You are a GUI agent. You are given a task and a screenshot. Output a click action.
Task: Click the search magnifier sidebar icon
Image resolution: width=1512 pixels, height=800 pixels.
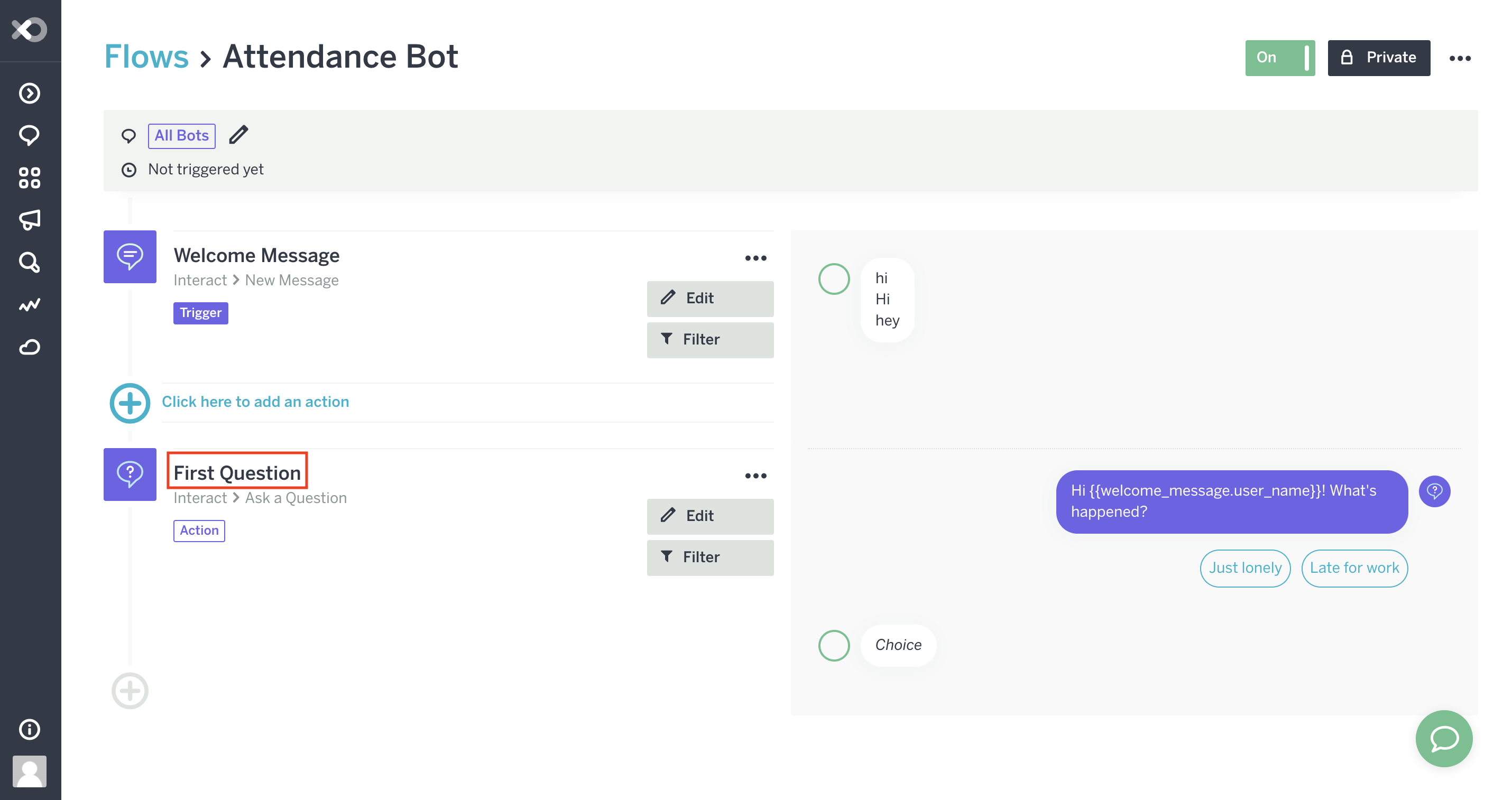pos(30,262)
